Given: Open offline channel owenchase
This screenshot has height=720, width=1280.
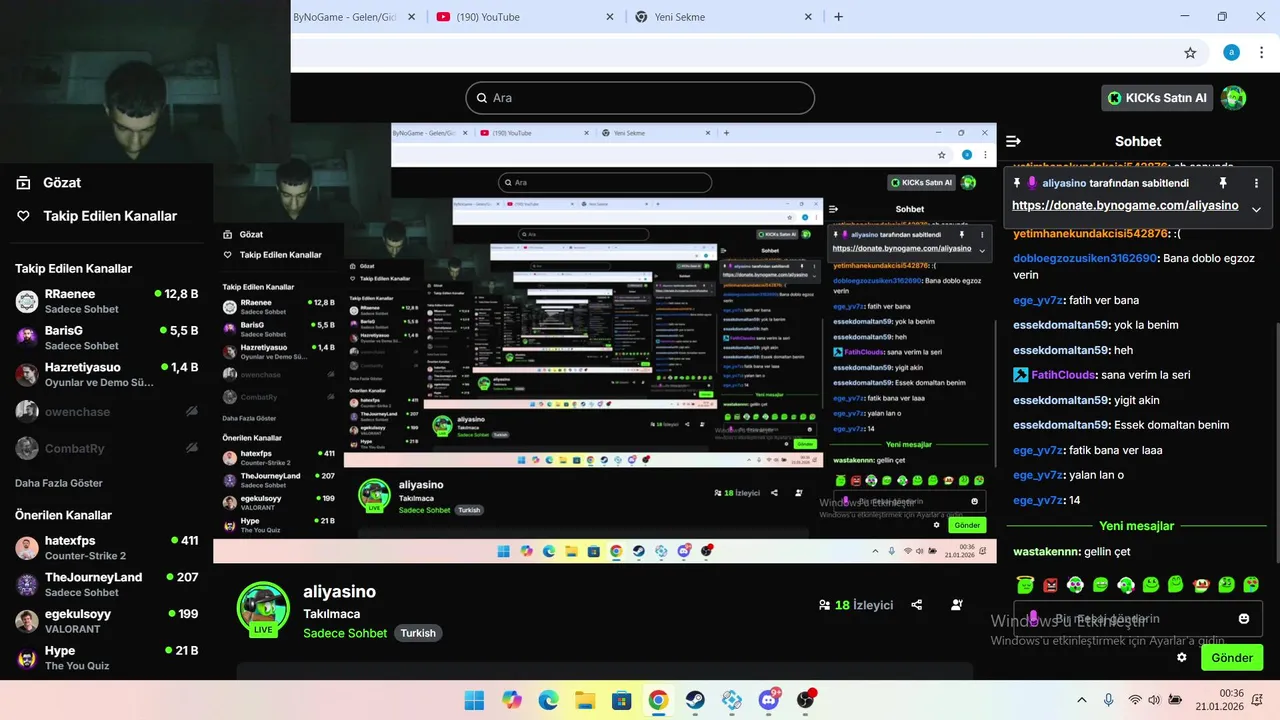Looking at the screenshot, I should 106,411.
